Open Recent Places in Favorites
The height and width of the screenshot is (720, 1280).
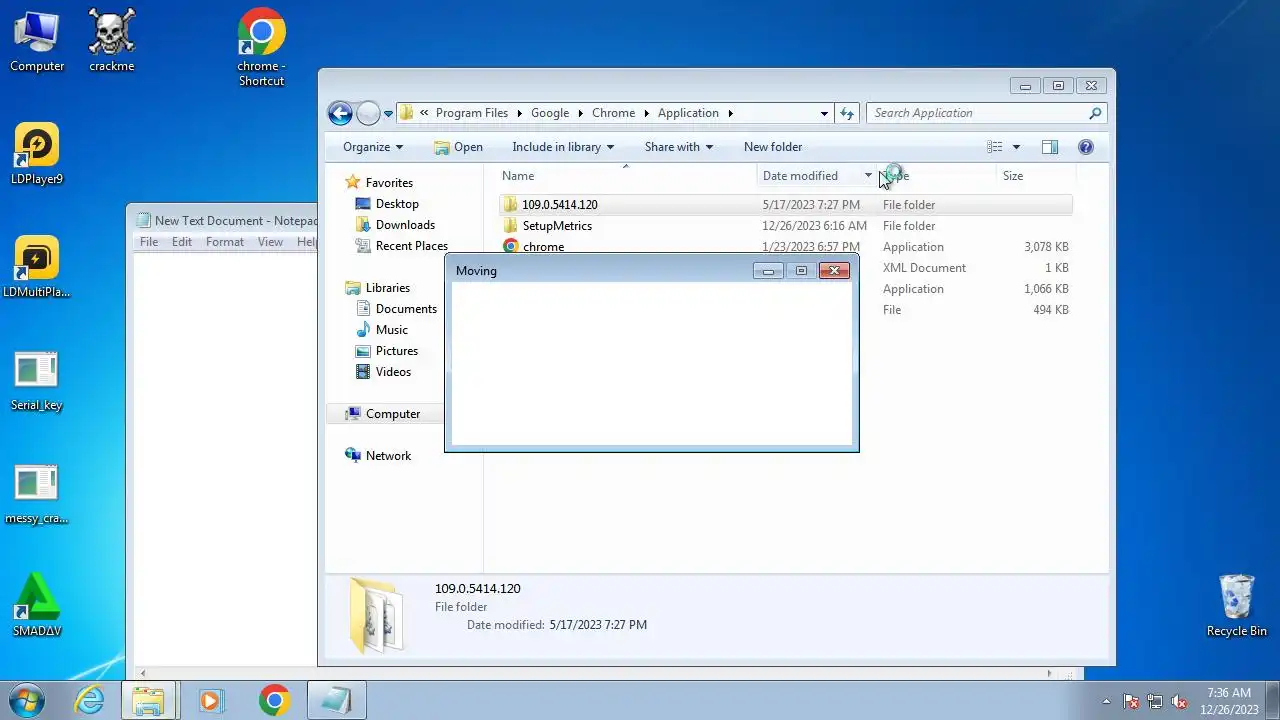tap(411, 246)
